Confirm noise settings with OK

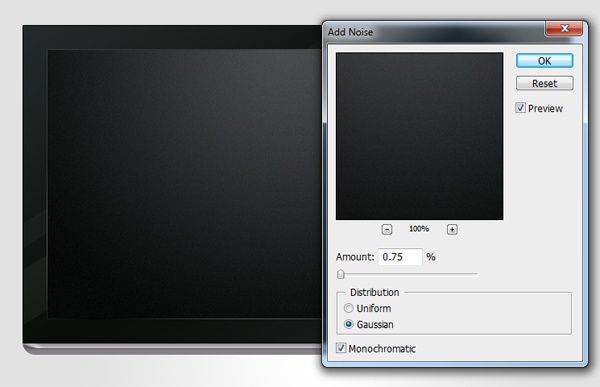[545, 61]
